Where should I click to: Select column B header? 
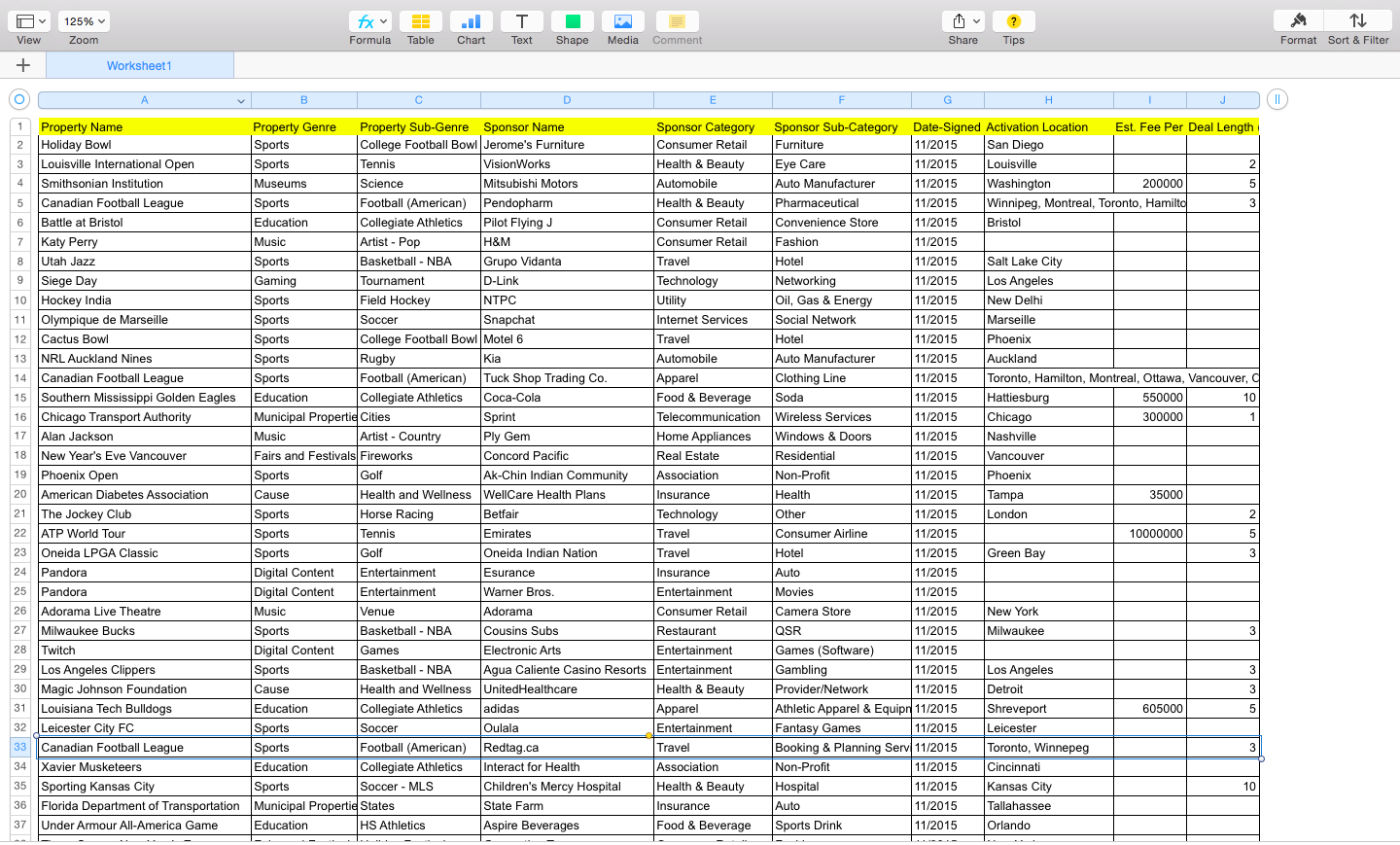click(x=304, y=100)
